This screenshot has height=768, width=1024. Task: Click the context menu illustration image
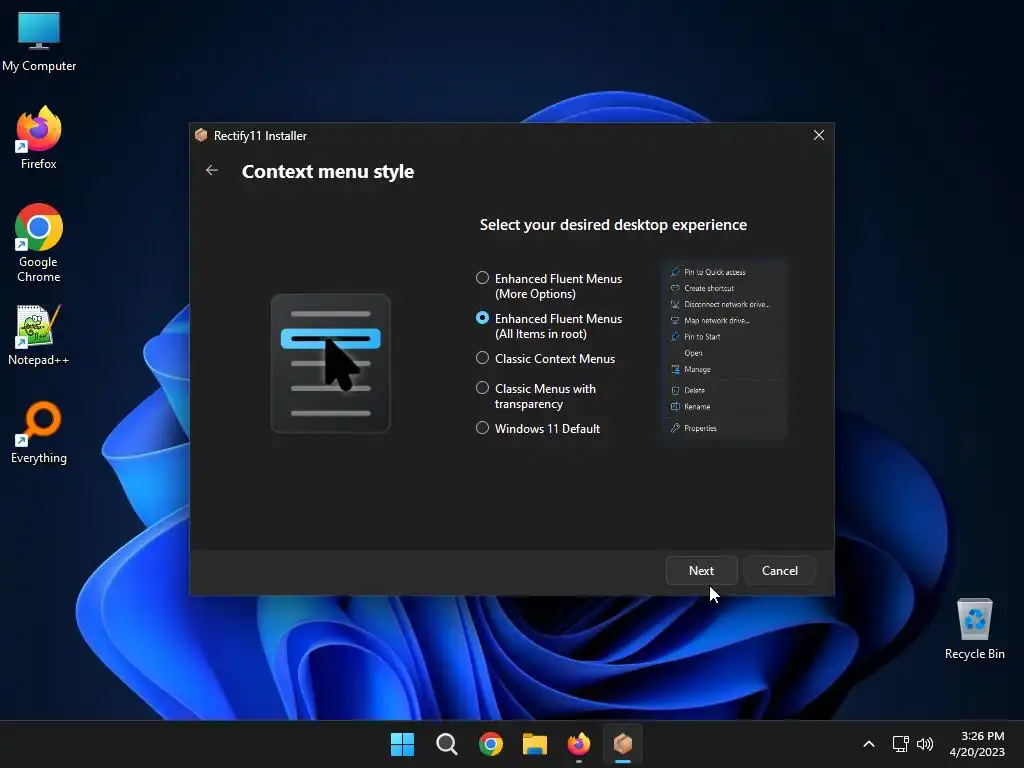(330, 363)
